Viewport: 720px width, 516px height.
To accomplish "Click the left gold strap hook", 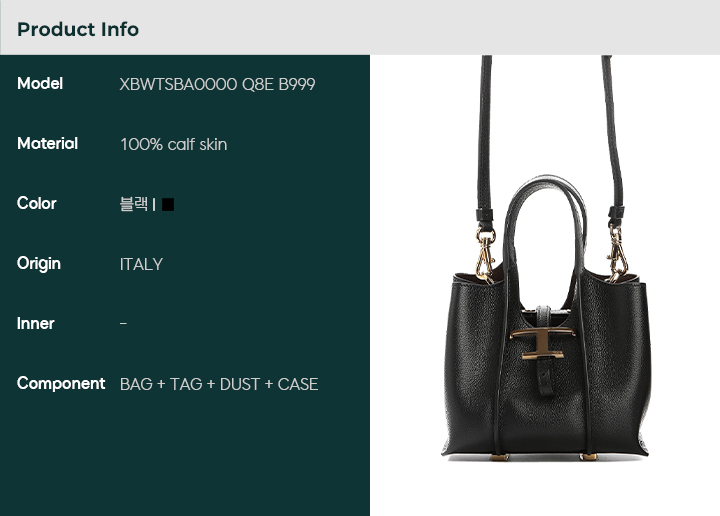I will coord(485,255).
